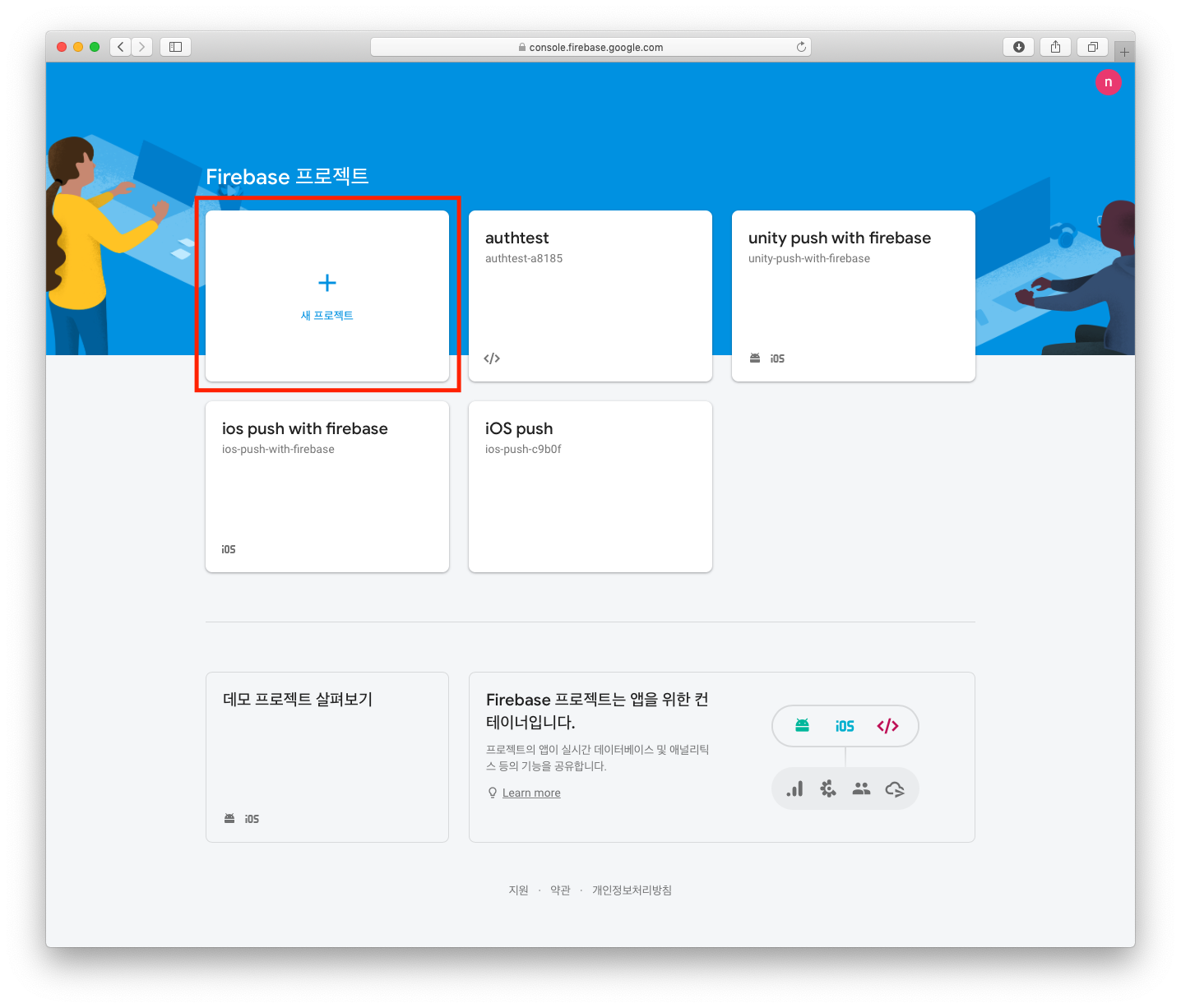Click the cloud messaging icon in diagram

click(x=895, y=789)
